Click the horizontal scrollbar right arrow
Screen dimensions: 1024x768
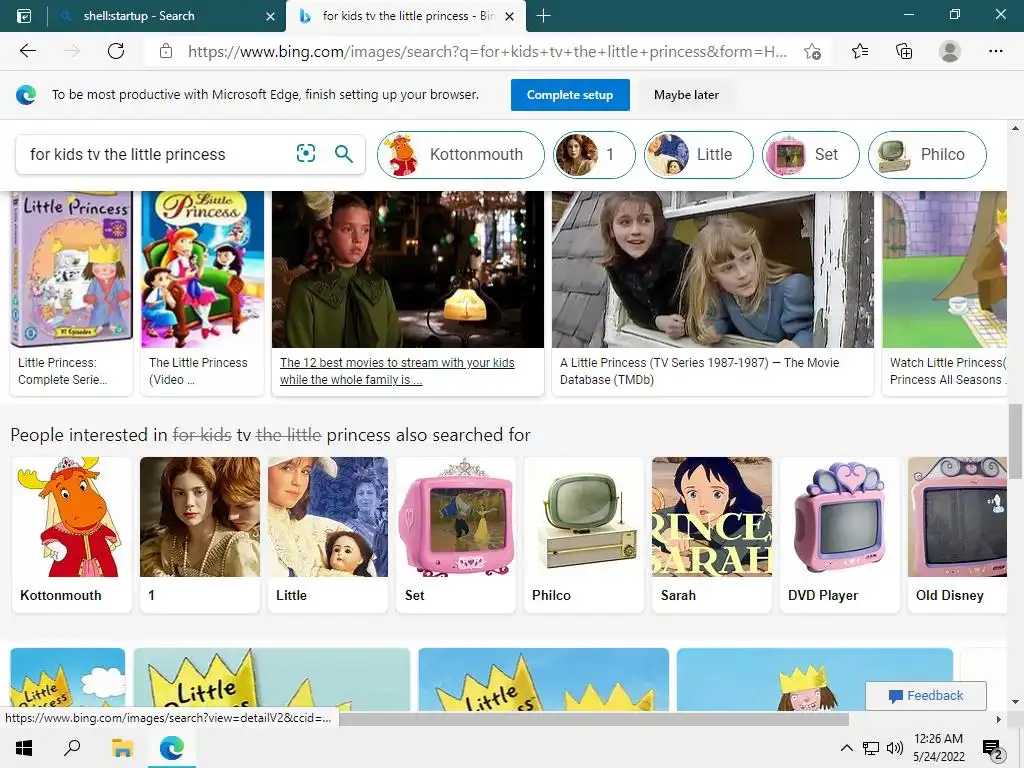(x=999, y=719)
